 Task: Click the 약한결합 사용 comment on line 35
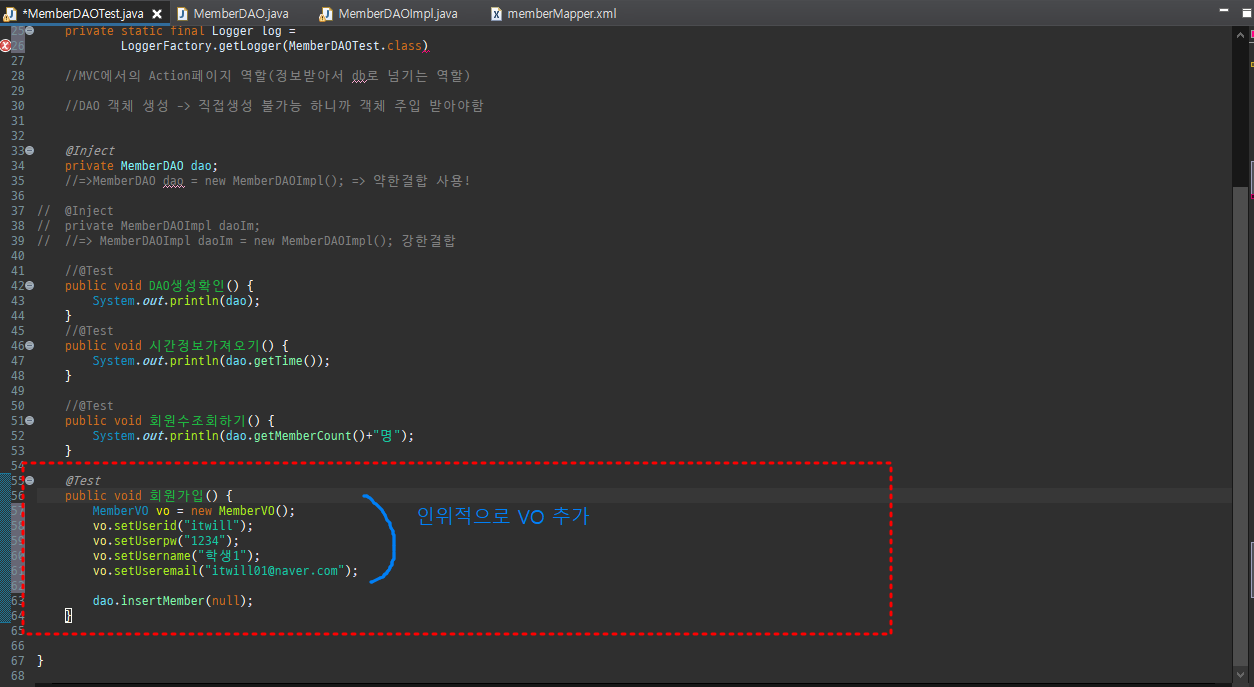click(421, 181)
